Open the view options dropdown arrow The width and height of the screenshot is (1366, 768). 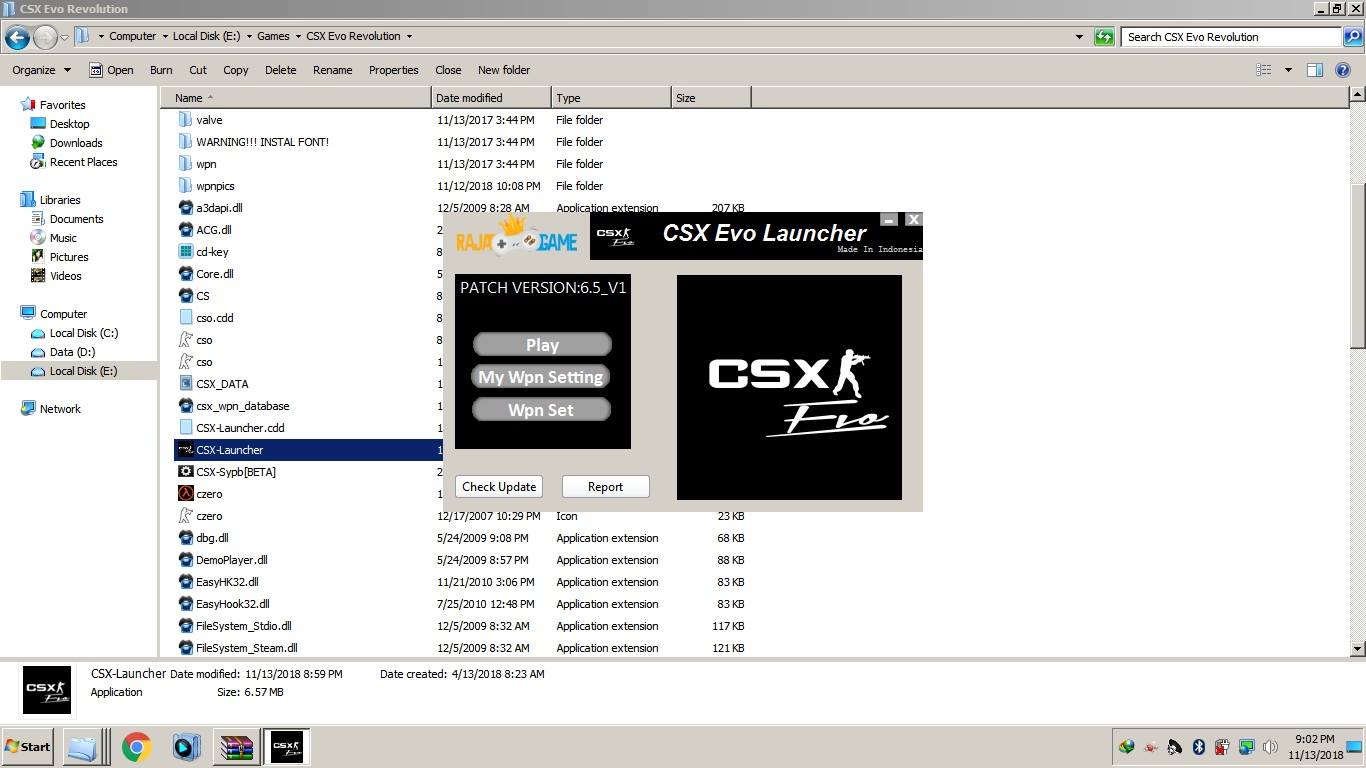click(1288, 70)
